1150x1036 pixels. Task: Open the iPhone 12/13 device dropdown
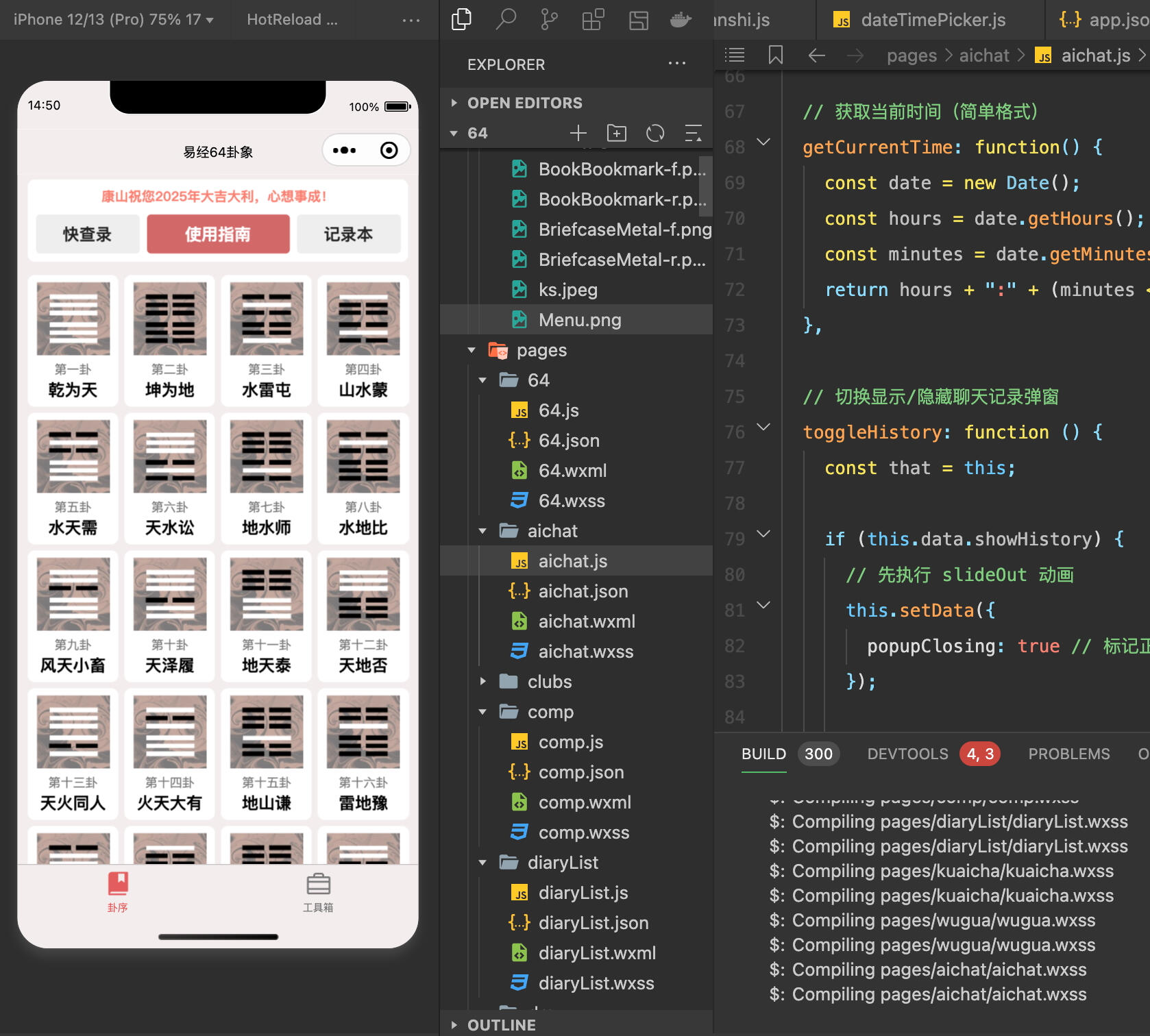click(x=114, y=20)
